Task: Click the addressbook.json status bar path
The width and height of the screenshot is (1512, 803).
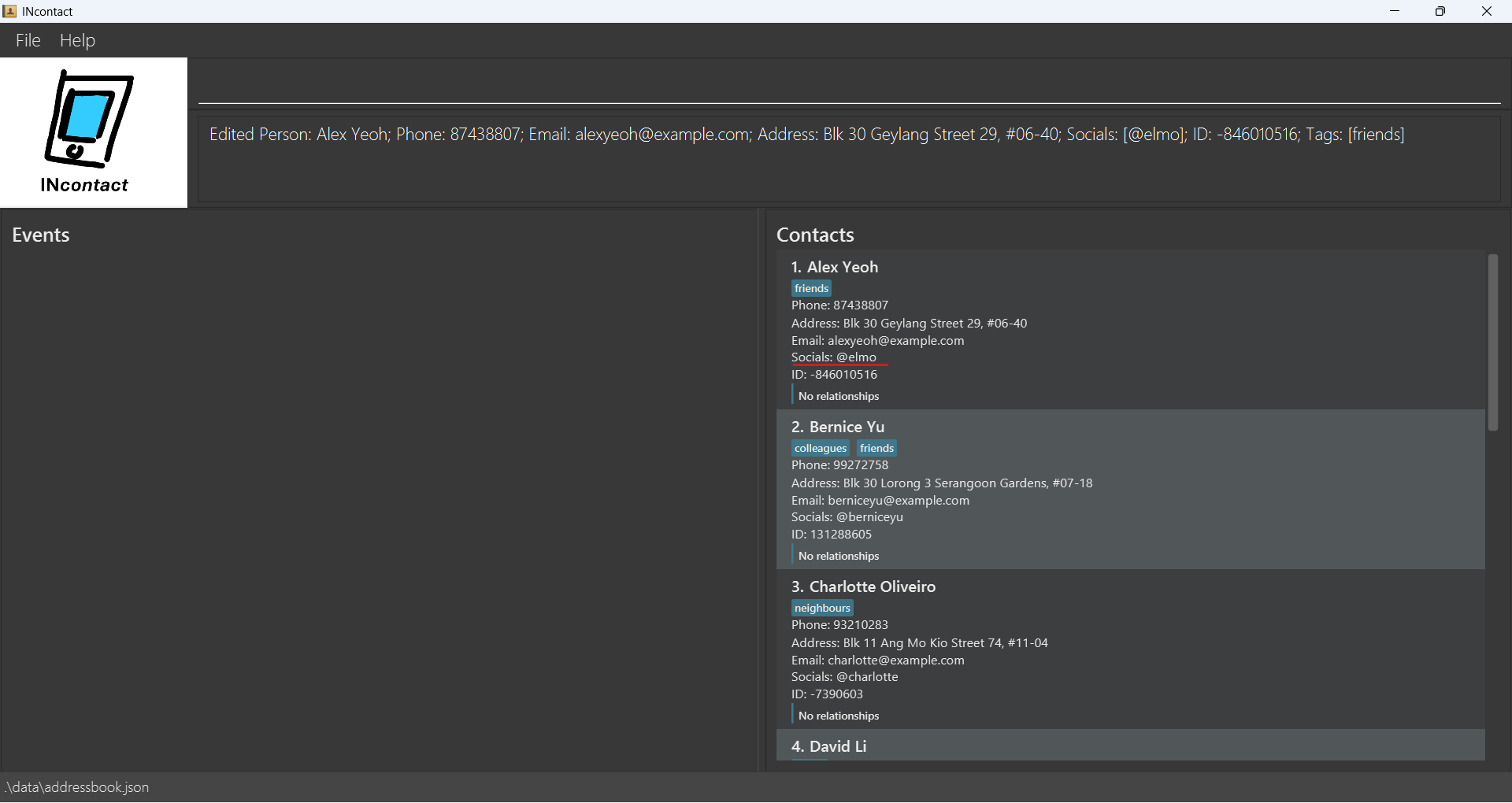Action: click(x=77, y=787)
